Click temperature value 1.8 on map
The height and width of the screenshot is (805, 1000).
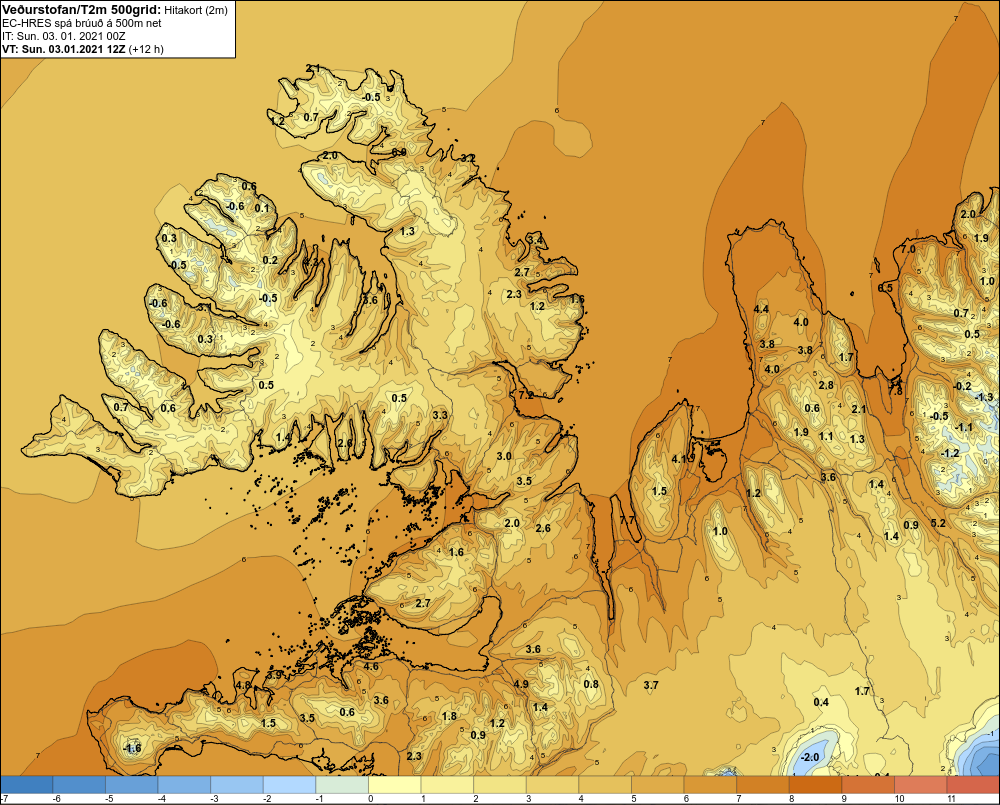point(449,716)
